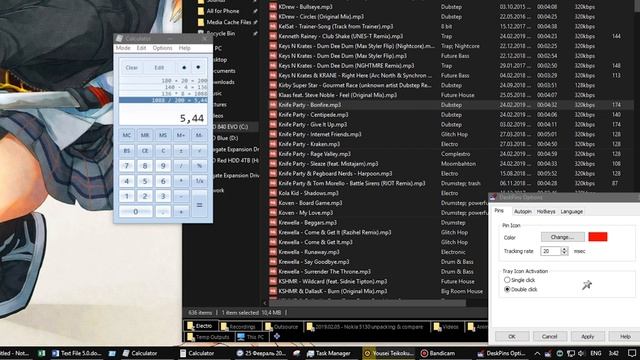Image resolution: width=640 pixels, height=360 pixels.
Task: Switch to the Autopin tab in DeskPins Options
Action: click(x=522, y=211)
